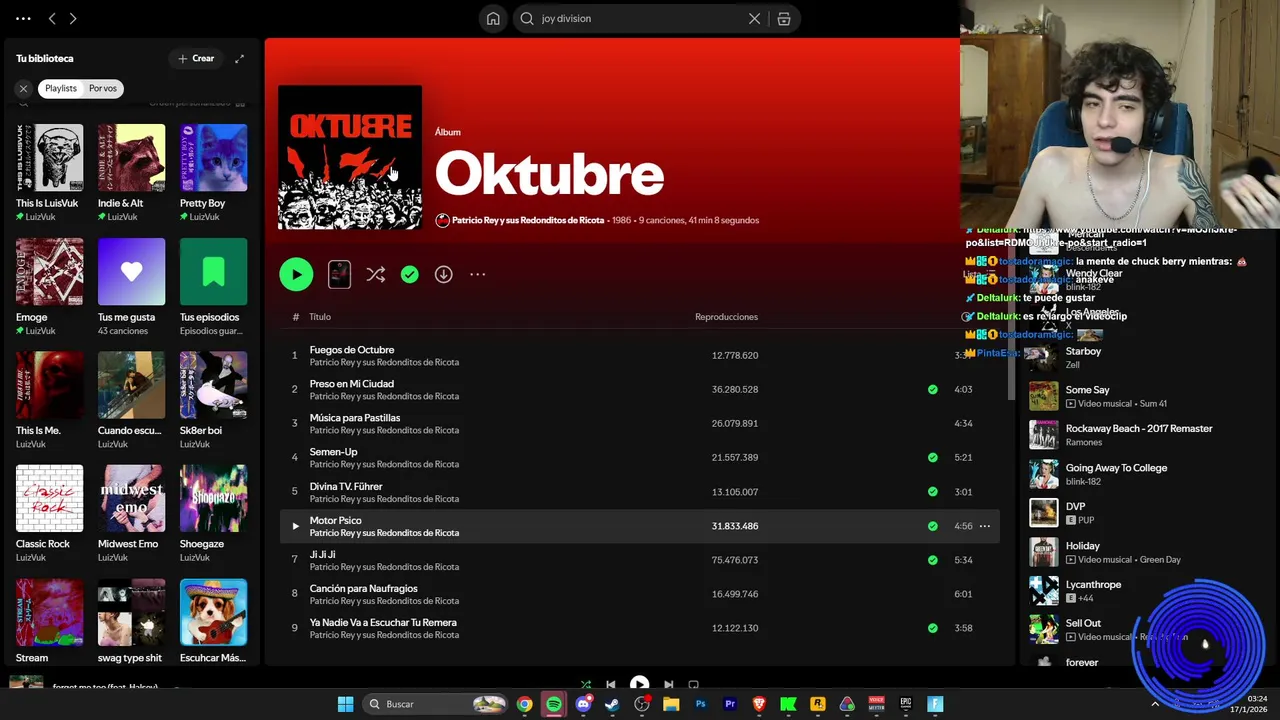Open more options for Motor Psico
The height and width of the screenshot is (720, 1280).
pos(985,526)
